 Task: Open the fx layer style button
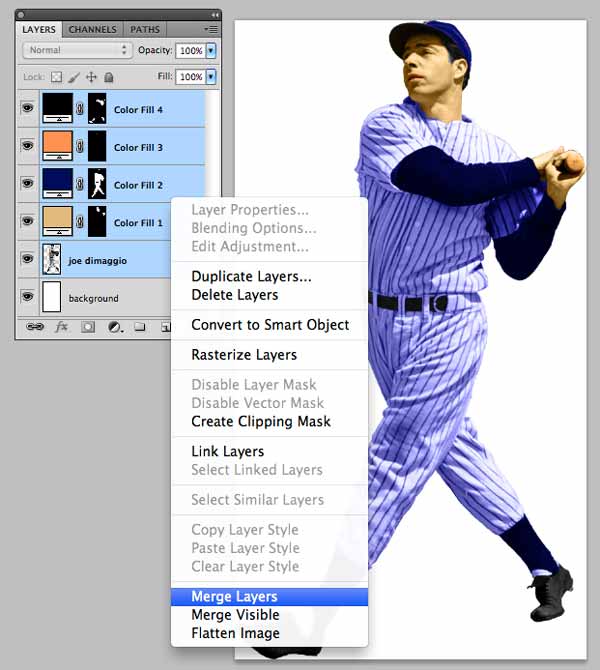pyautogui.click(x=61, y=326)
